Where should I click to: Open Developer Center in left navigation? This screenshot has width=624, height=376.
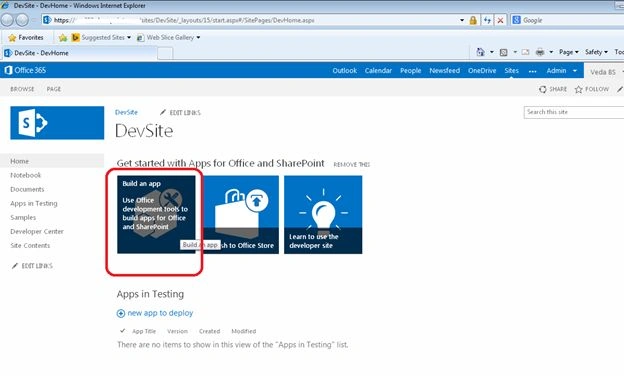click(x=37, y=232)
